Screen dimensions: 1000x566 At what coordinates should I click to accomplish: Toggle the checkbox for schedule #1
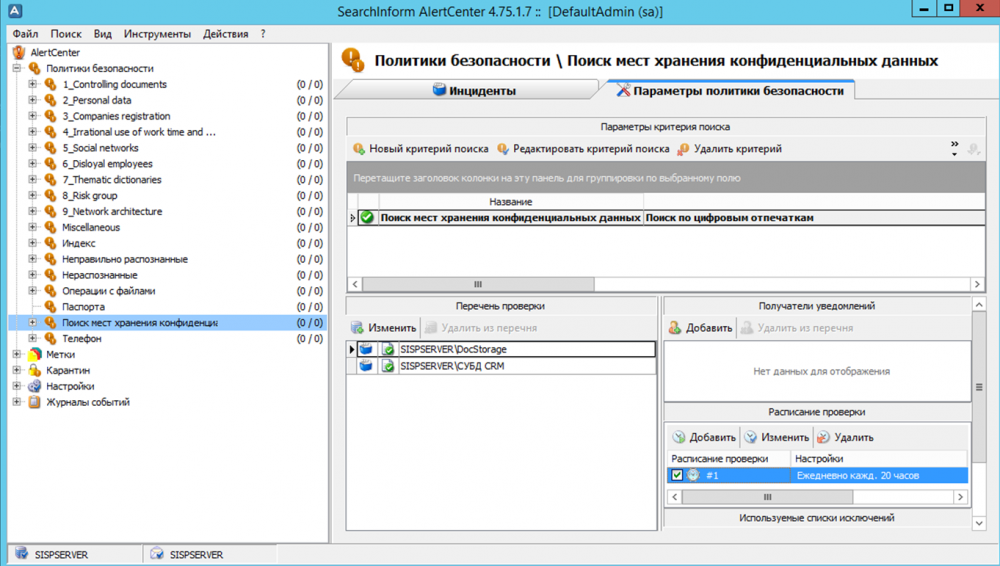(x=677, y=475)
